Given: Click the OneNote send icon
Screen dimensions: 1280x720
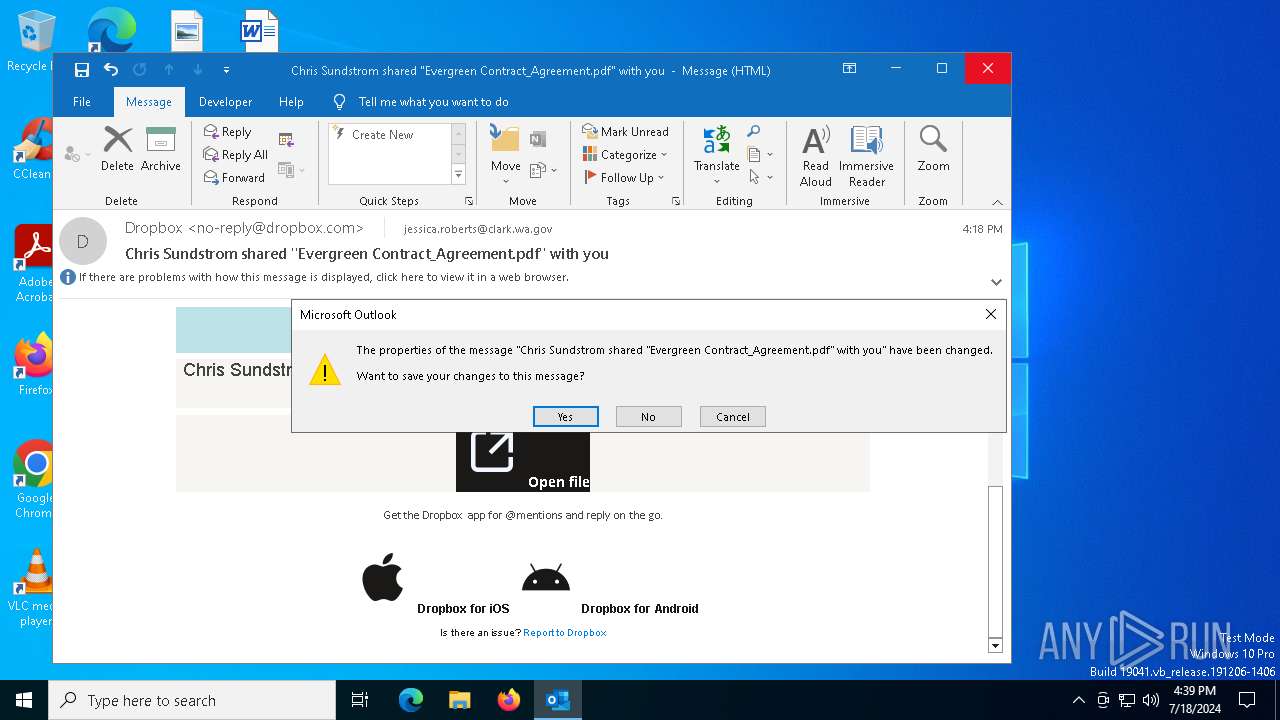Looking at the screenshot, I should click(538, 139).
